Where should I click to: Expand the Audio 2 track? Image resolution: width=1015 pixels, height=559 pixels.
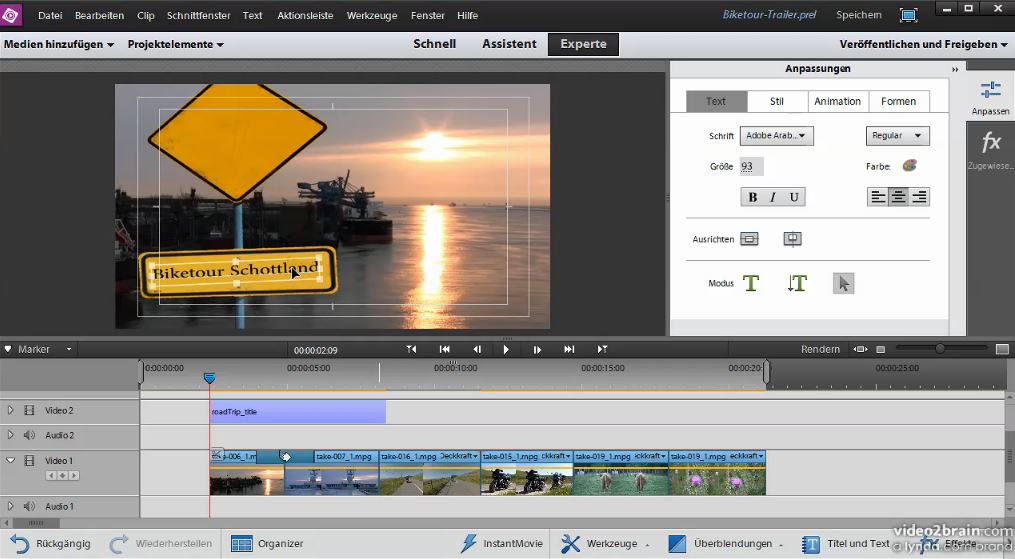point(10,435)
